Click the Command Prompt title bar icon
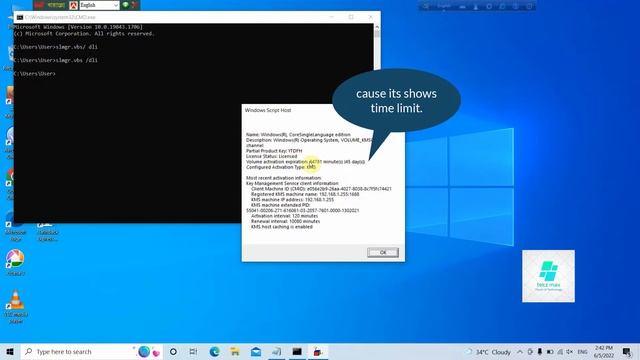640x360 pixels. click(x=20, y=17)
